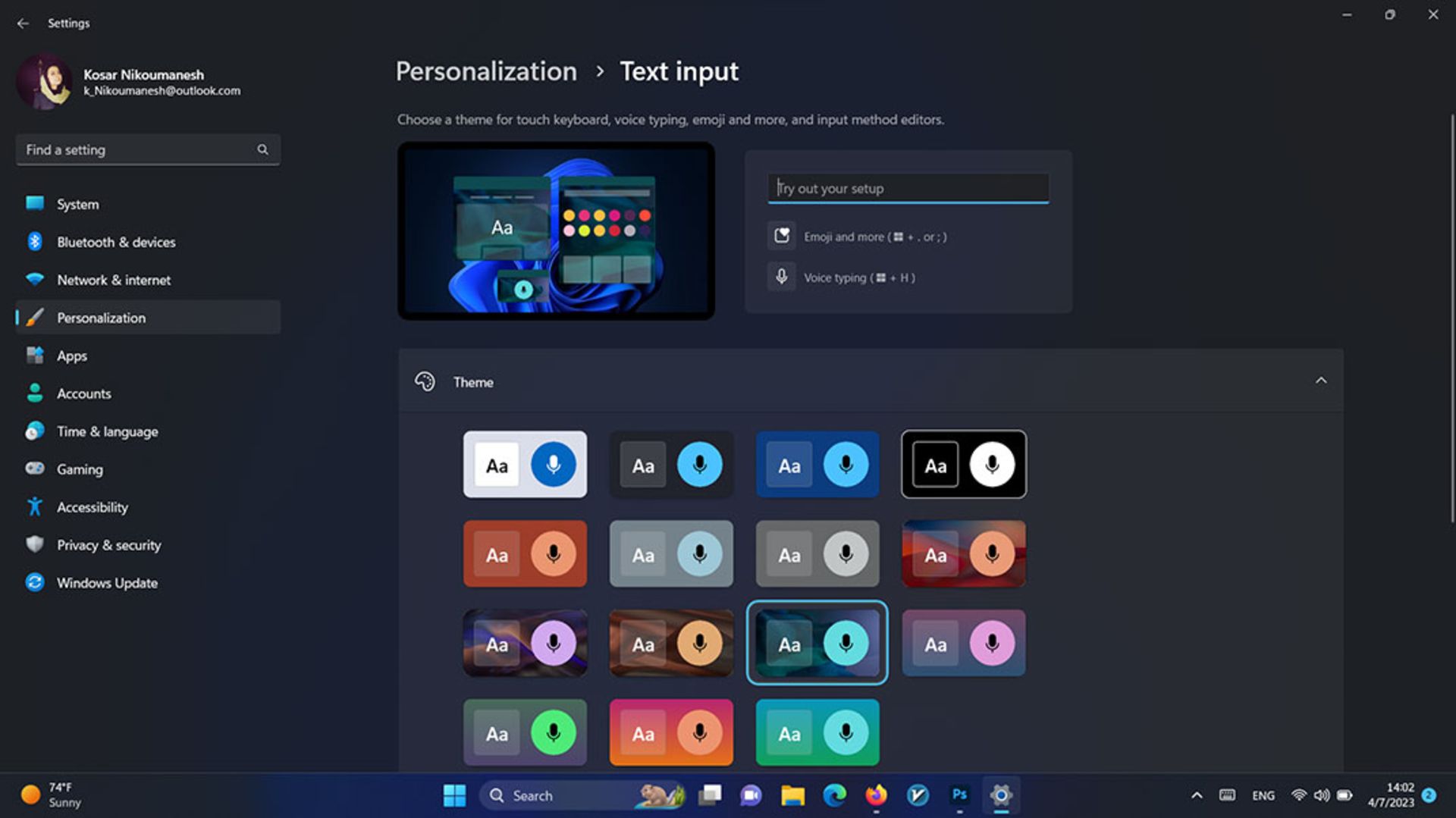Open the hidden icons tray arrow
1456x818 pixels.
1197,795
